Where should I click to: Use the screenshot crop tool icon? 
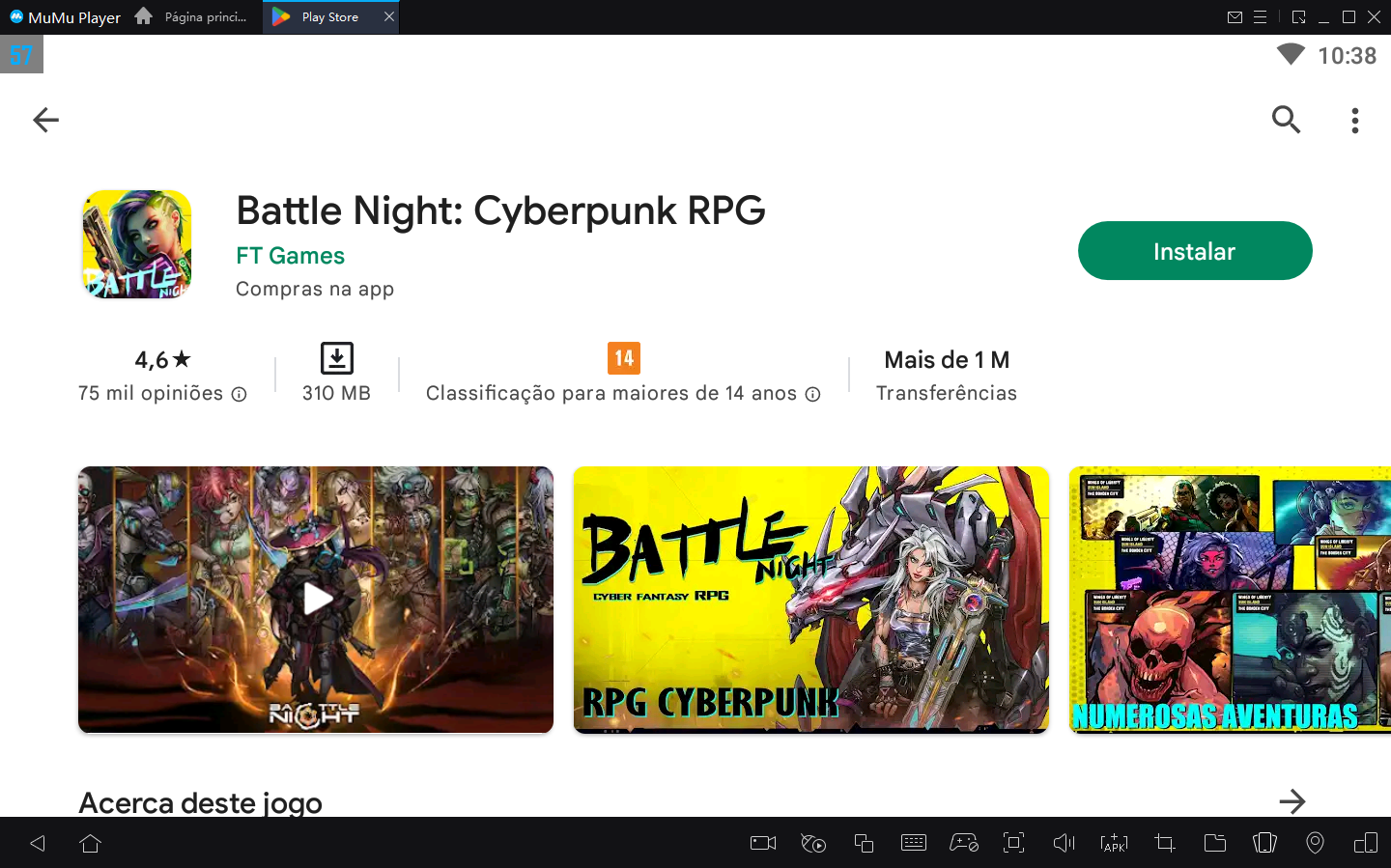tap(1164, 843)
